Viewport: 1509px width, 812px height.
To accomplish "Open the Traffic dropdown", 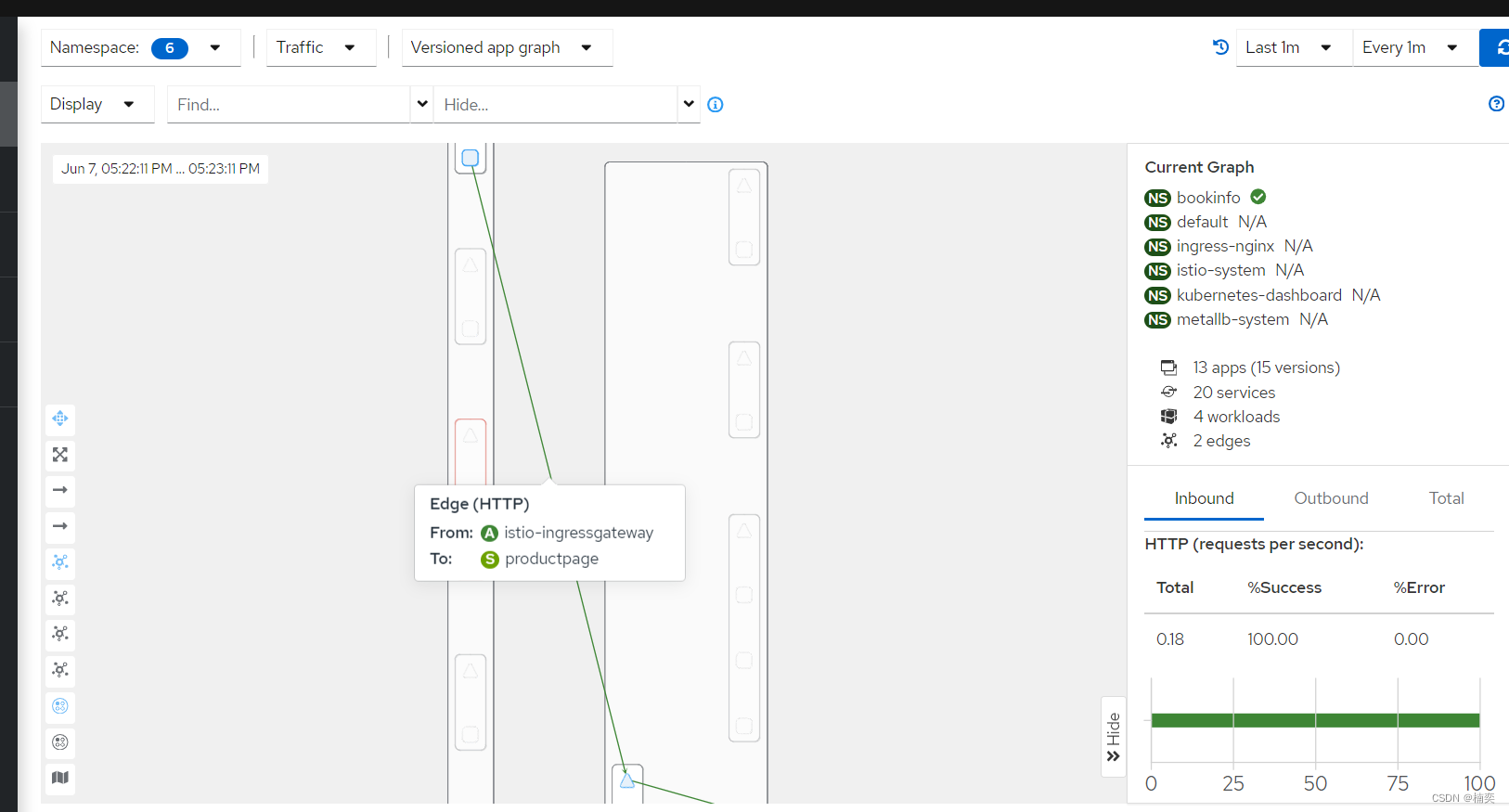I will click(321, 47).
